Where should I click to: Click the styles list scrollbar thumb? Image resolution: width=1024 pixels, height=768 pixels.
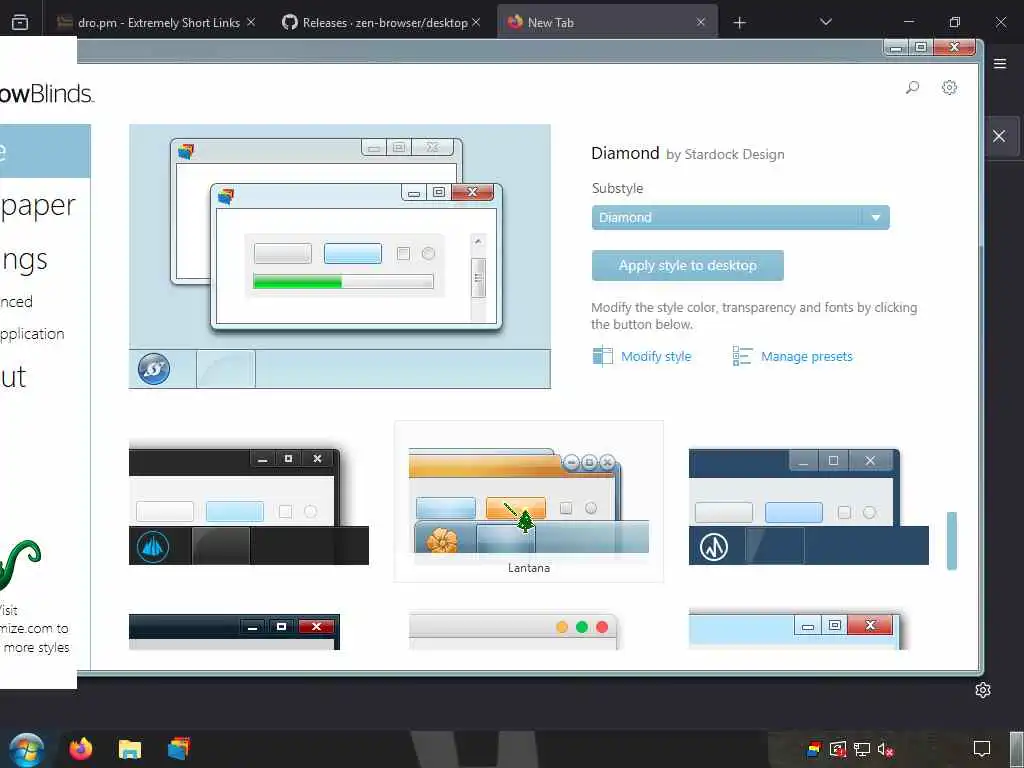[952, 541]
